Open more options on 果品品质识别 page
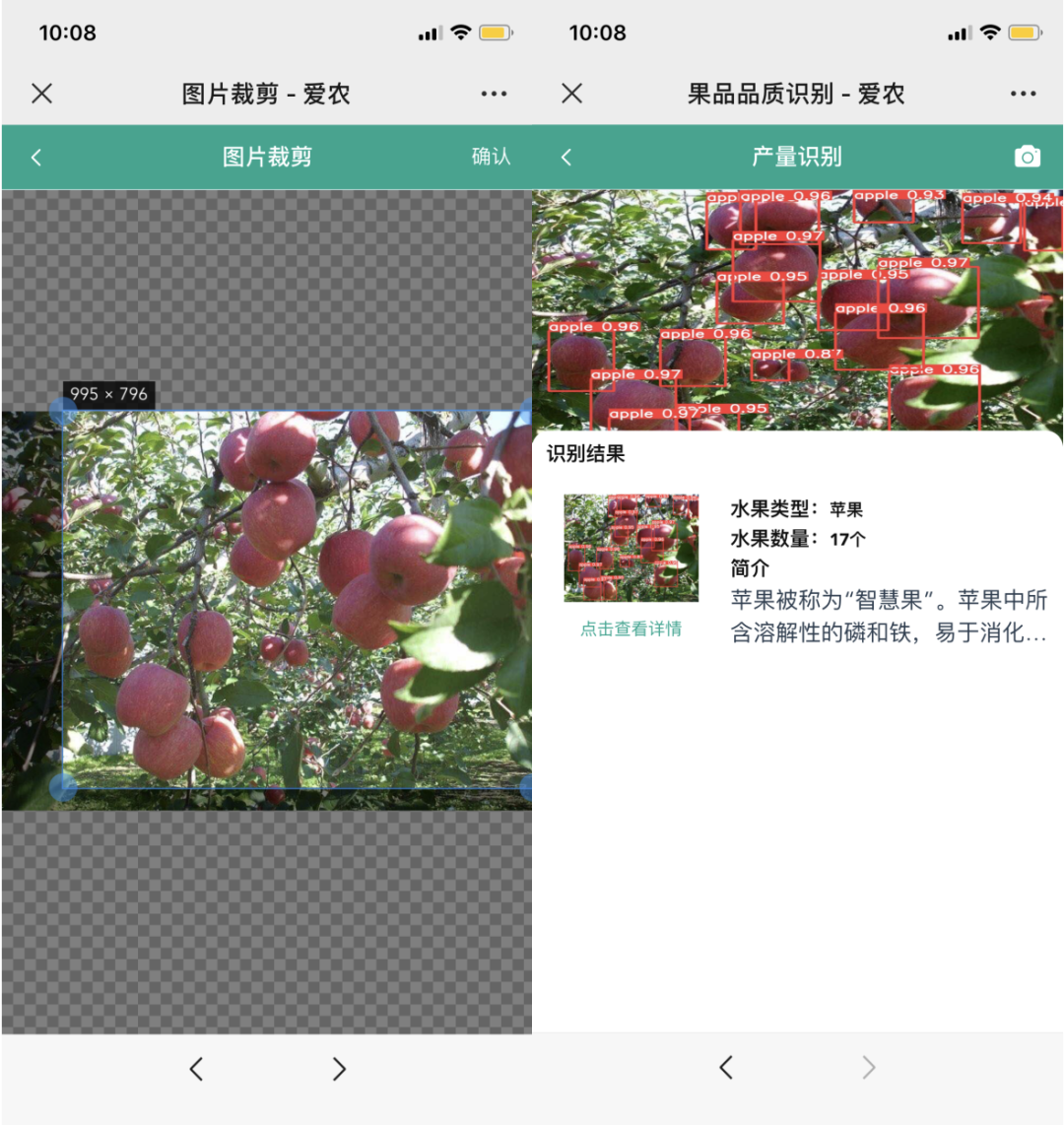1064x1125 pixels. click(1024, 94)
